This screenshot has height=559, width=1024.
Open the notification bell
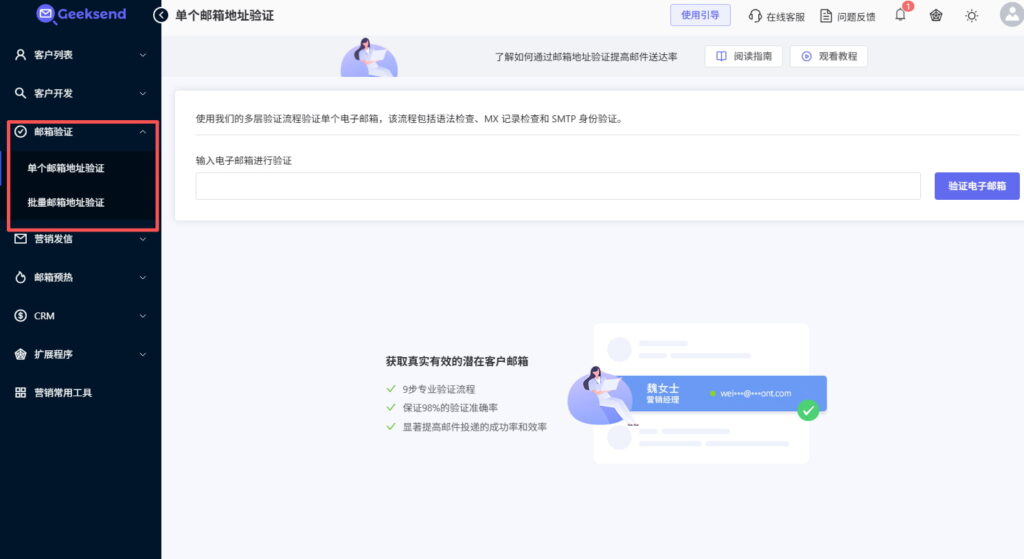point(900,15)
